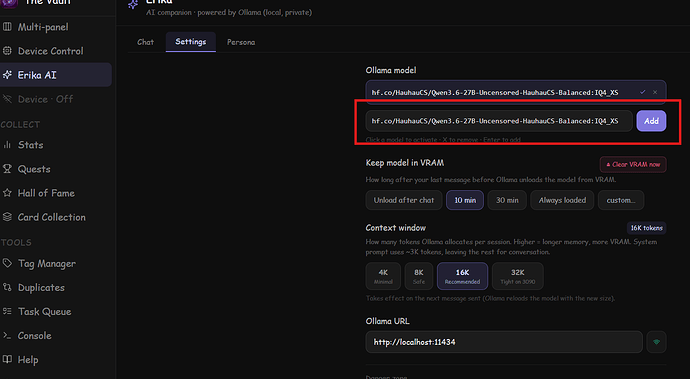Click the Help book icon
This screenshot has width=690, height=379.
click(x=7, y=360)
